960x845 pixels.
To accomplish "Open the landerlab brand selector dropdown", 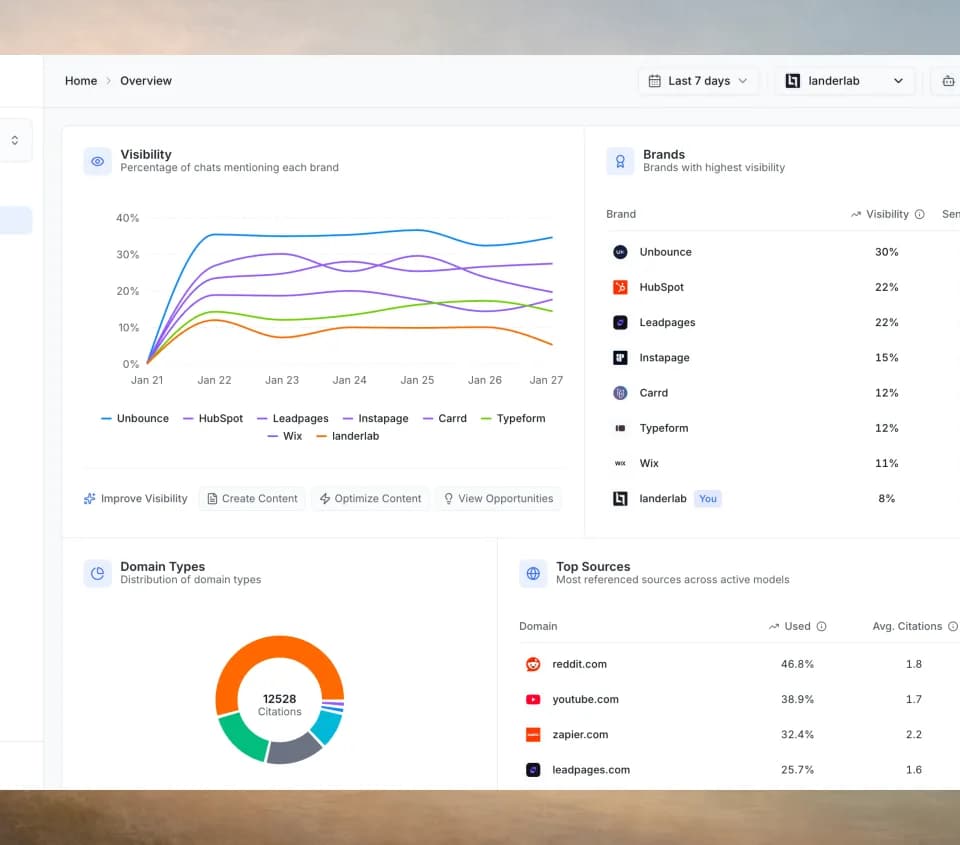I will pos(844,81).
